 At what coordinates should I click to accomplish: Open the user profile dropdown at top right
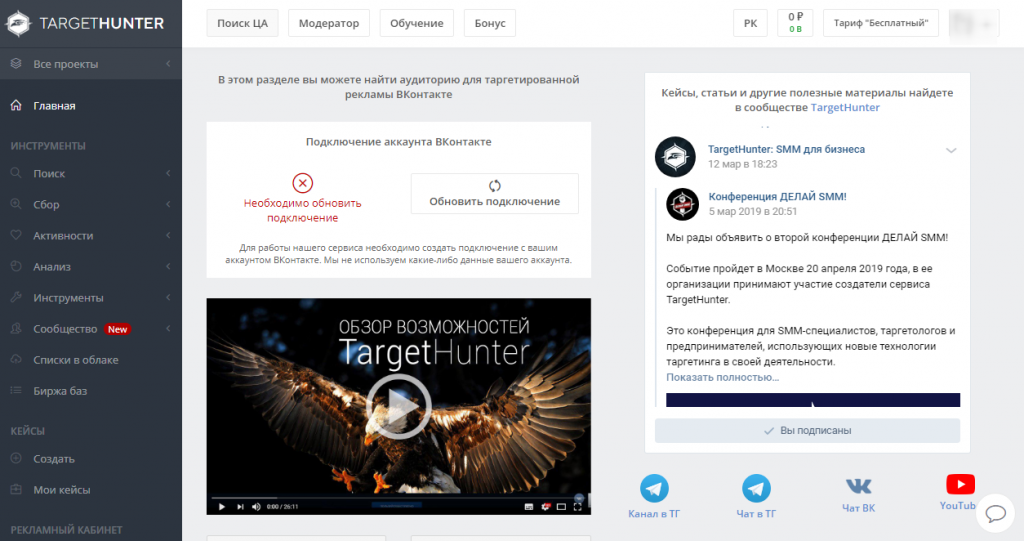click(974, 24)
